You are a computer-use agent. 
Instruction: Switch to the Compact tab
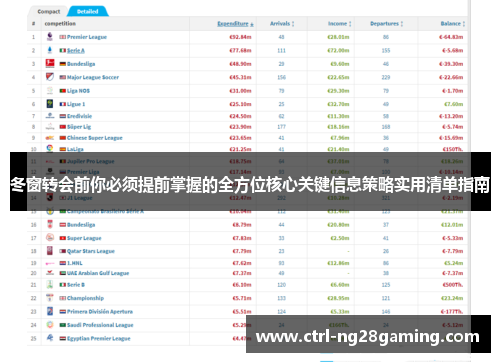(x=49, y=11)
